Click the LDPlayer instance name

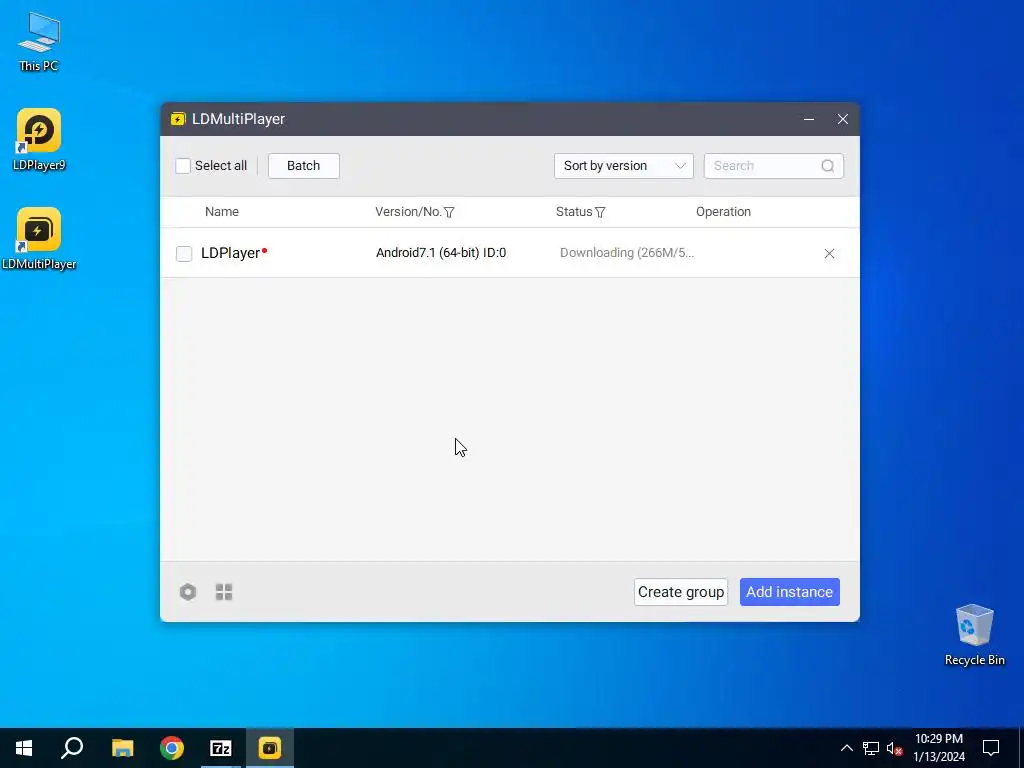231,253
